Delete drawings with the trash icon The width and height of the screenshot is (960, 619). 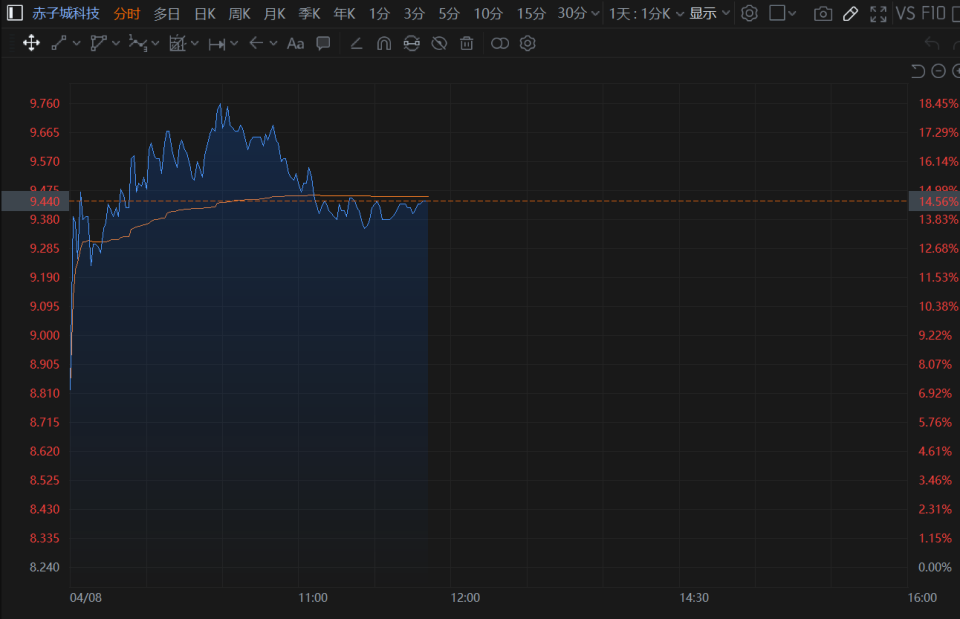pos(467,43)
